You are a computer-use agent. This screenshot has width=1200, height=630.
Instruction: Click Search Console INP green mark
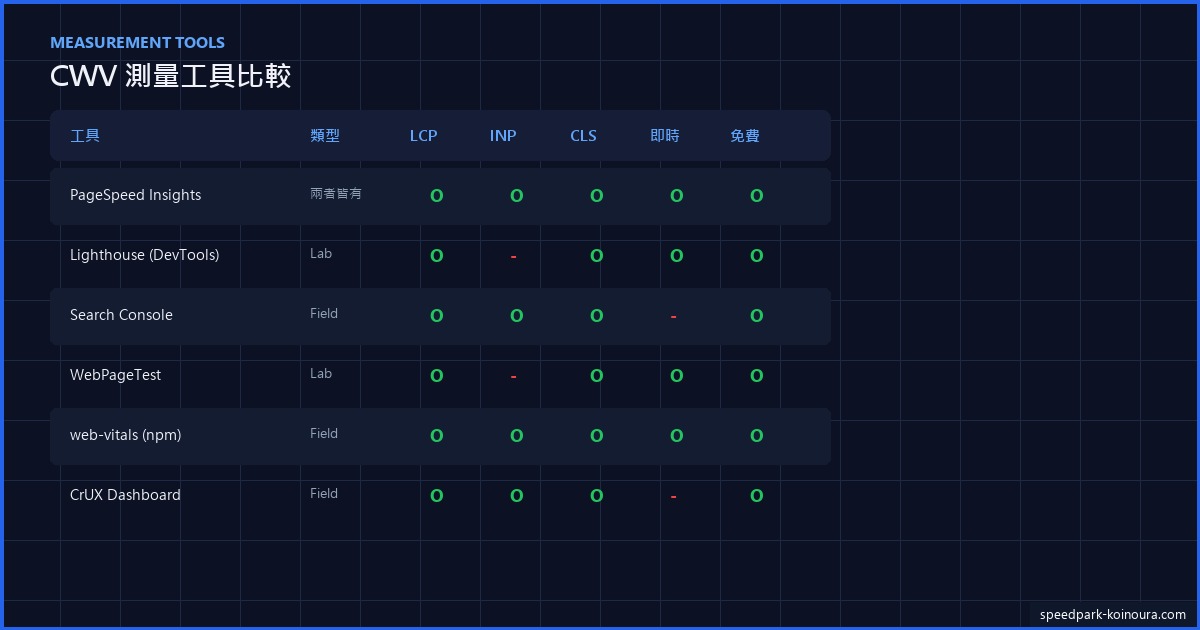516,316
